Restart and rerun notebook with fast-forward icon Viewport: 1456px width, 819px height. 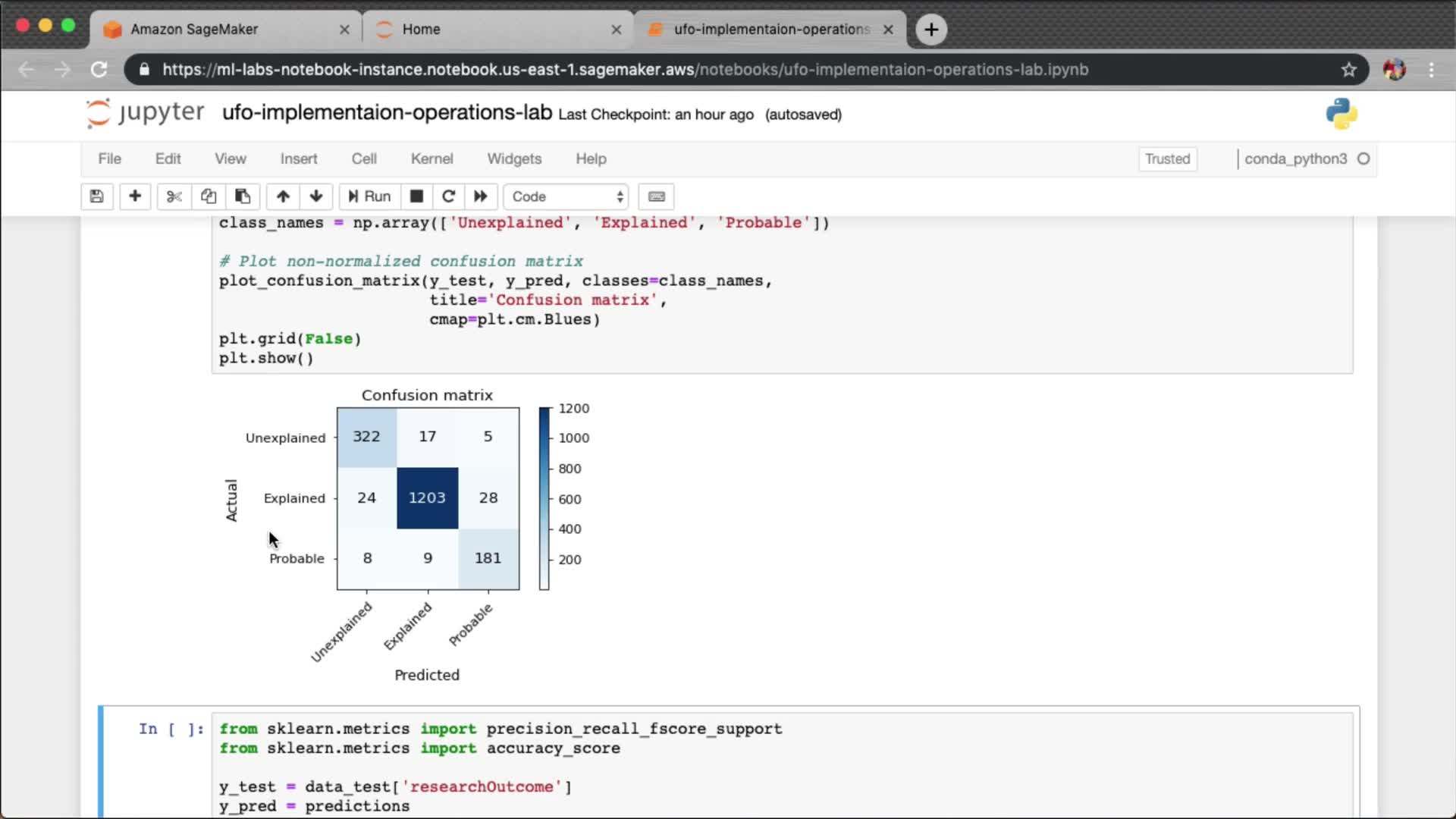click(481, 196)
